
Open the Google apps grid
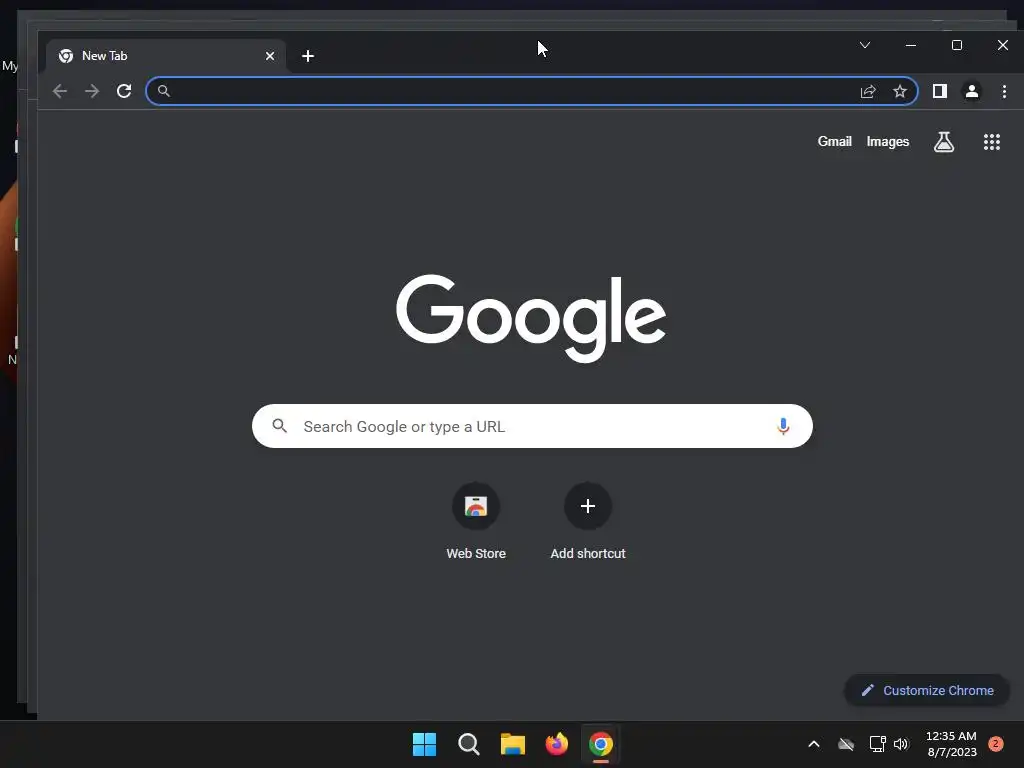[992, 142]
